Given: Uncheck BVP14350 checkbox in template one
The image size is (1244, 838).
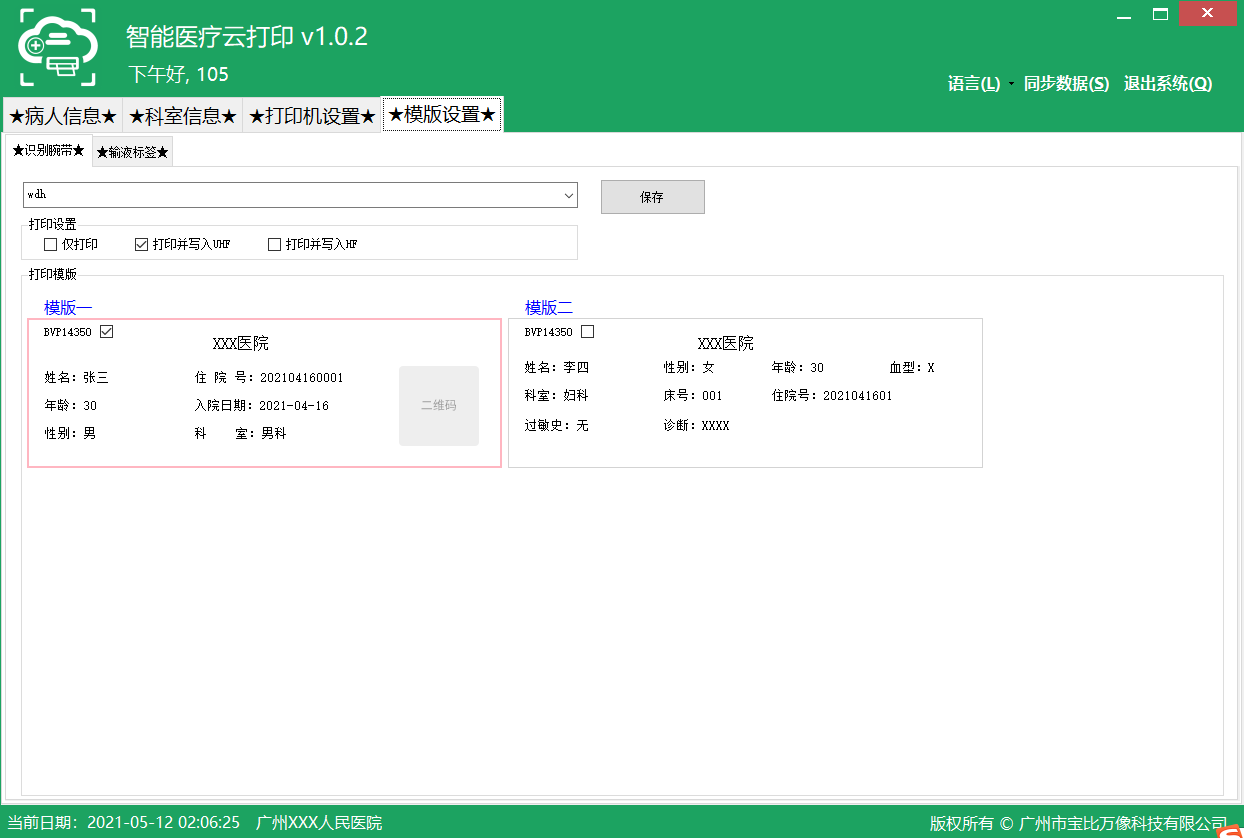Looking at the screenshot, I should pyautogui.click(x=107, y=332).
